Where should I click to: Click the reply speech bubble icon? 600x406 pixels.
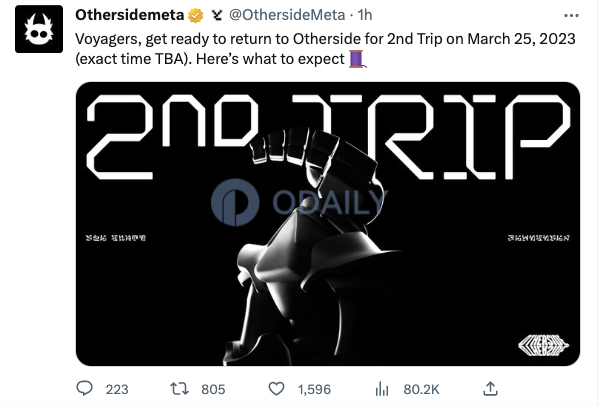85,388
